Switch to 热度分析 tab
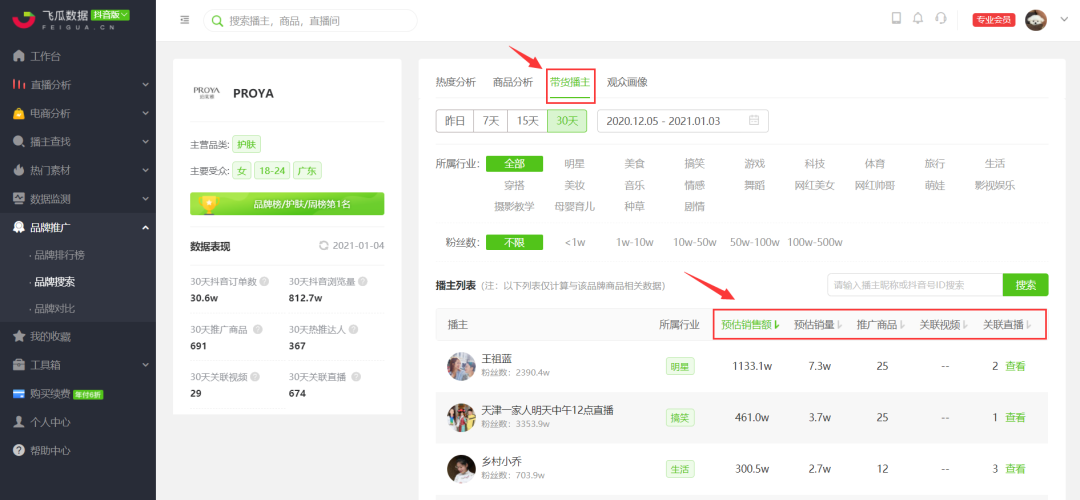Viewport: 1080px width, 500px height. coord(455,82)
